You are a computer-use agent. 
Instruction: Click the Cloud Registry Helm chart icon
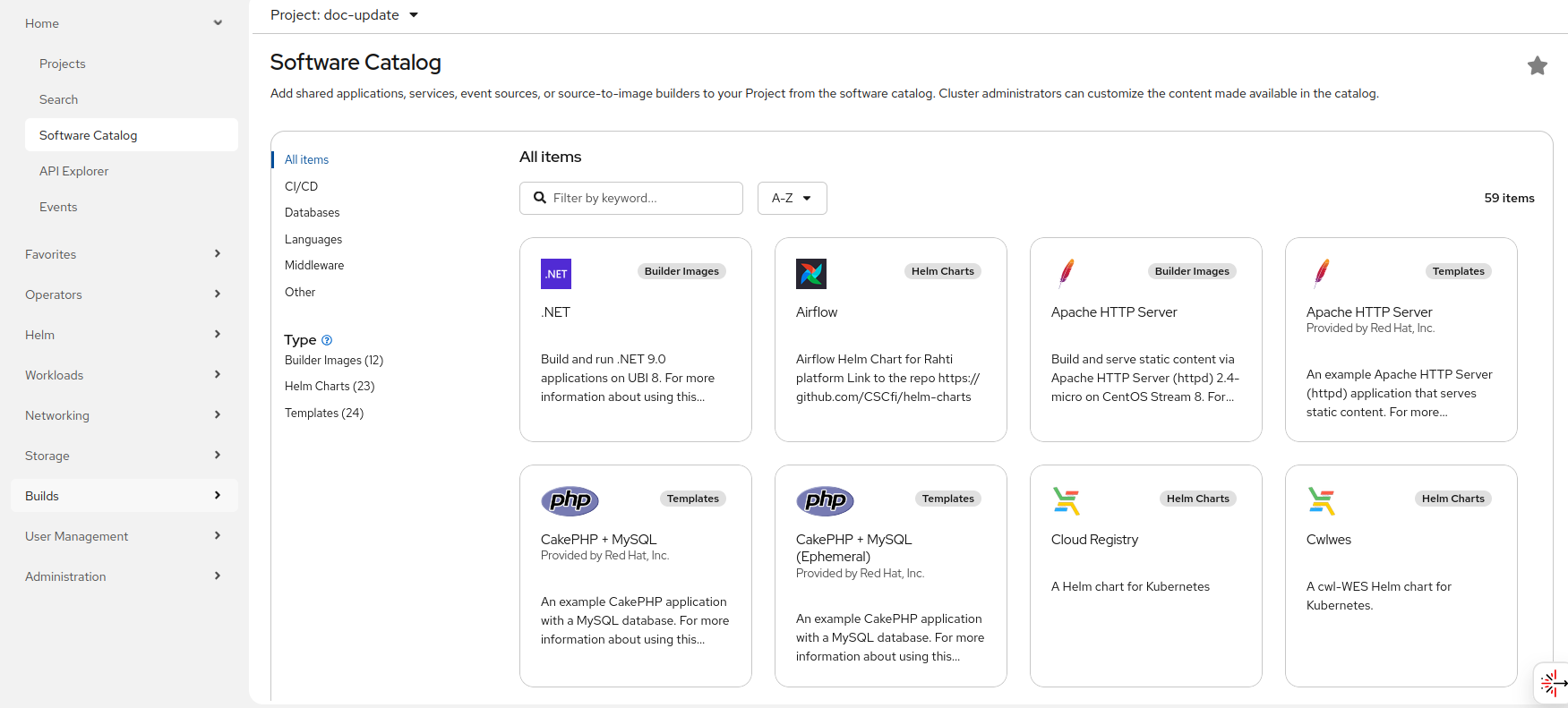1066,501
